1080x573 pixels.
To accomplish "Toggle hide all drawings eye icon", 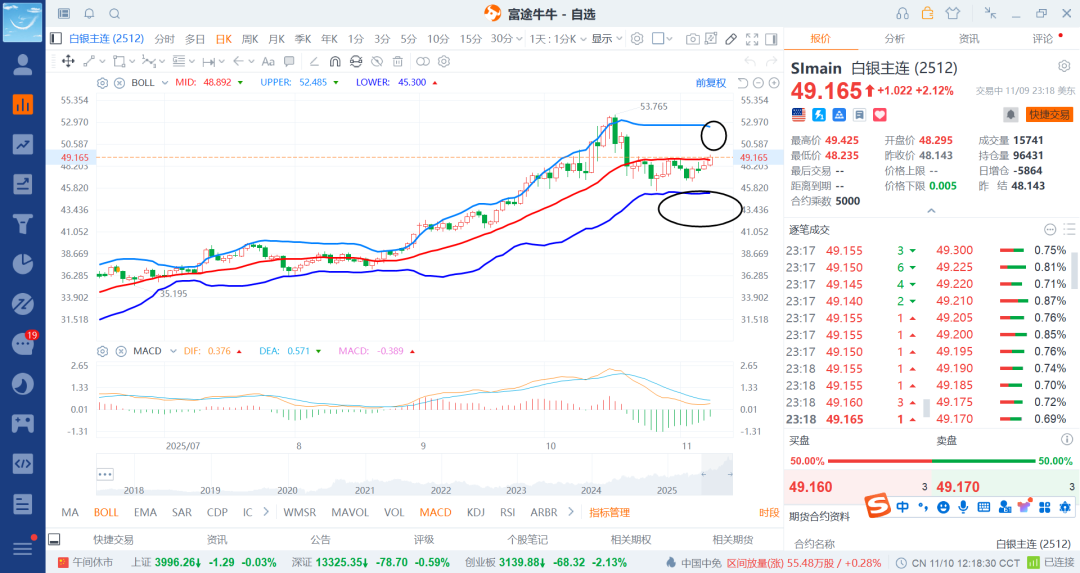I will 377,61.
